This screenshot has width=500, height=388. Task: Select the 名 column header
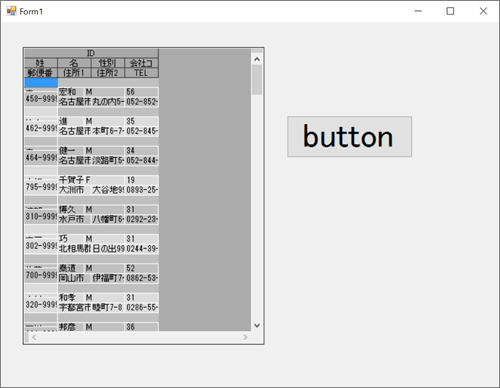[74, 63]
